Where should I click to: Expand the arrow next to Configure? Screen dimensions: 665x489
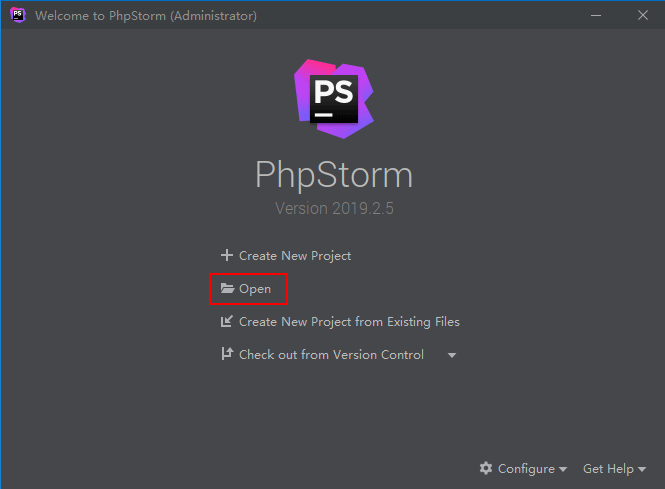pyautogui.click(x=563, y=469)
